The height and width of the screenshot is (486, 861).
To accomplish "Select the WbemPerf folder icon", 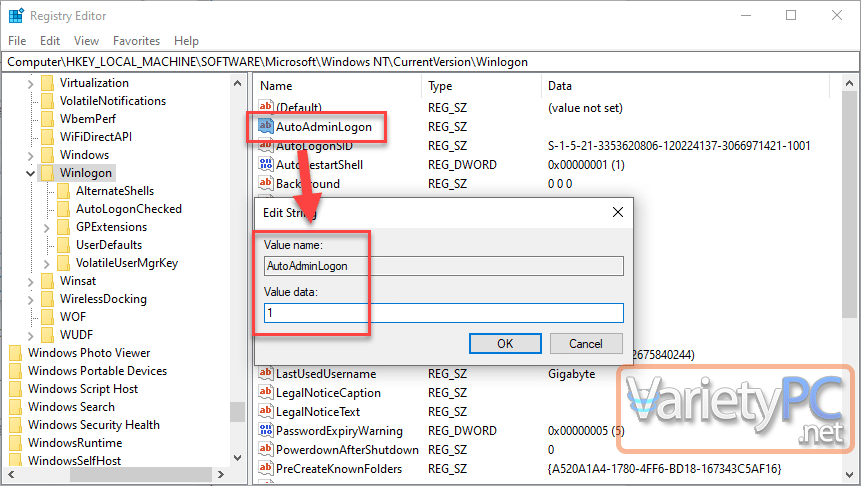I will tap(48, 119).
